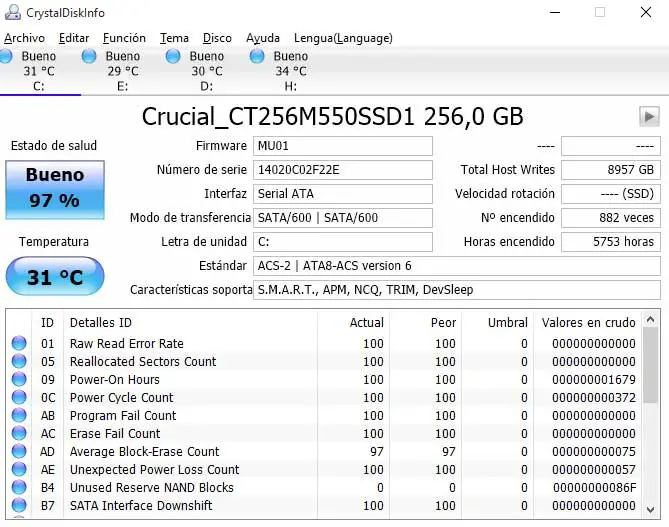Switch to drive D: tab at 30 °C
The width and height of the screenshot is (669, 527).
(207, 71)
